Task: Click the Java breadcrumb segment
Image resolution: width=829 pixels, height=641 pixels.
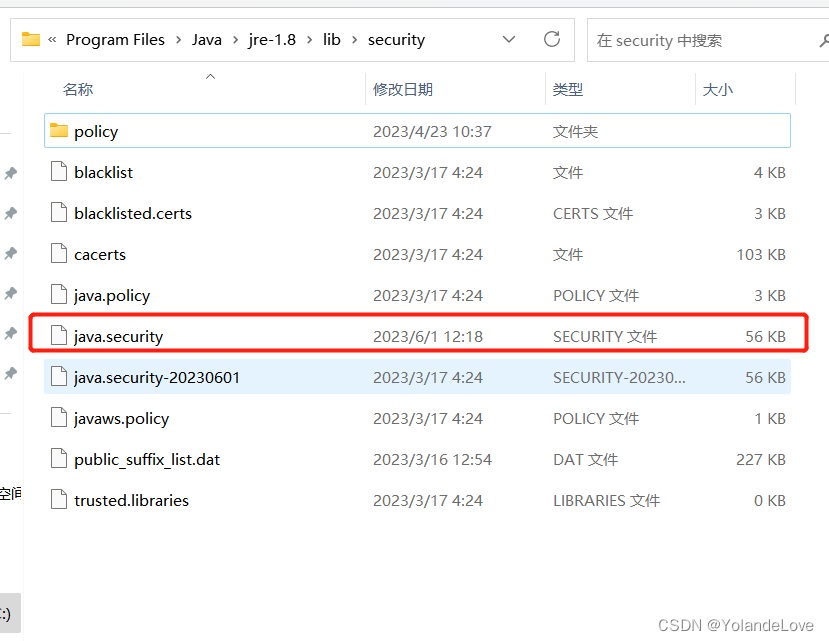Action: coord(206,40)
